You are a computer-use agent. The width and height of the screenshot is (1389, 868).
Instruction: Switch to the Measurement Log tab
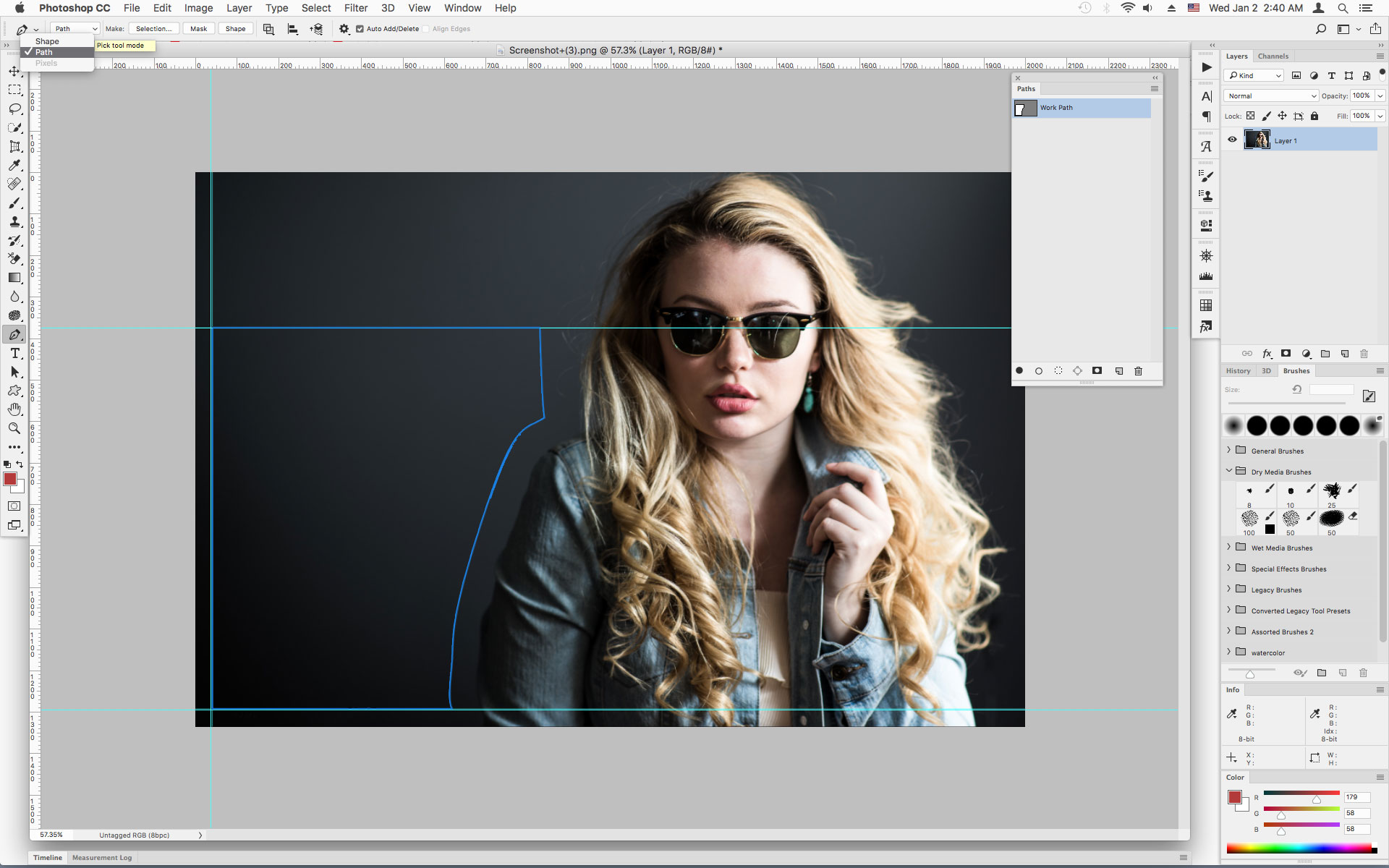point(102,858)
